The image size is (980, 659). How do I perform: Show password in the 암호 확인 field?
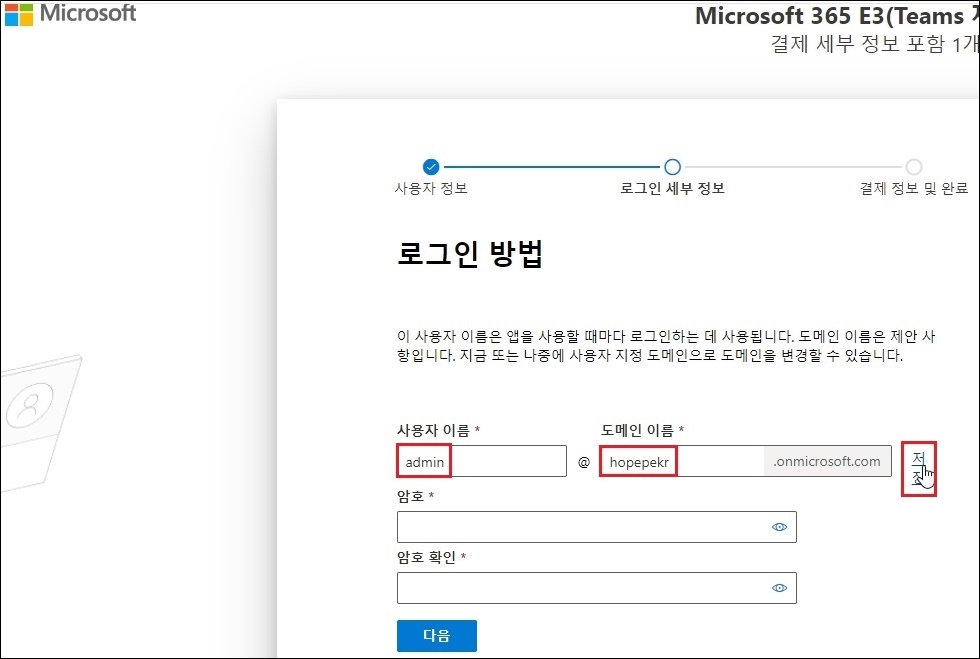(x=779, y=588)
